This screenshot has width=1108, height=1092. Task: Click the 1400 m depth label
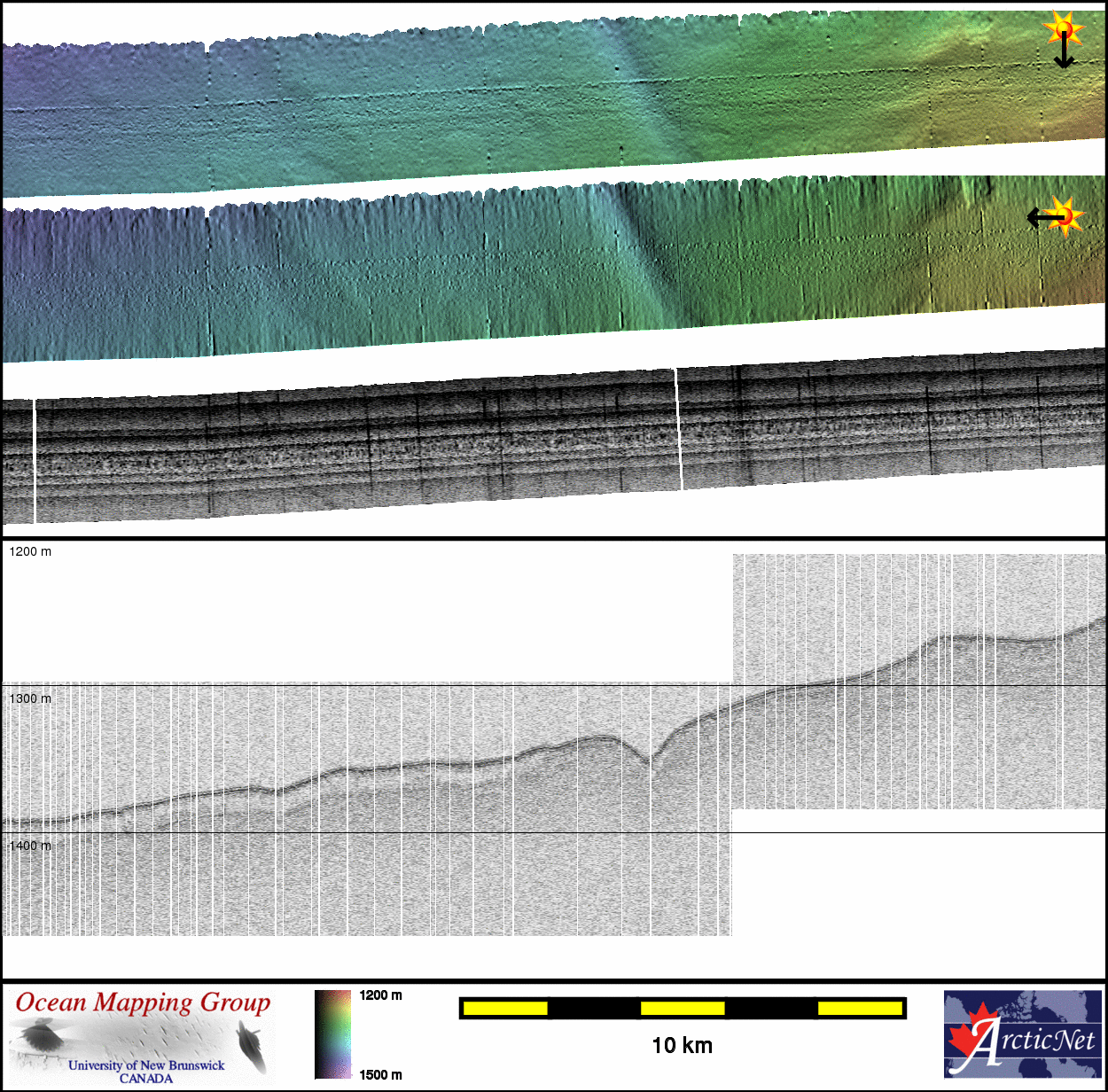30,846
